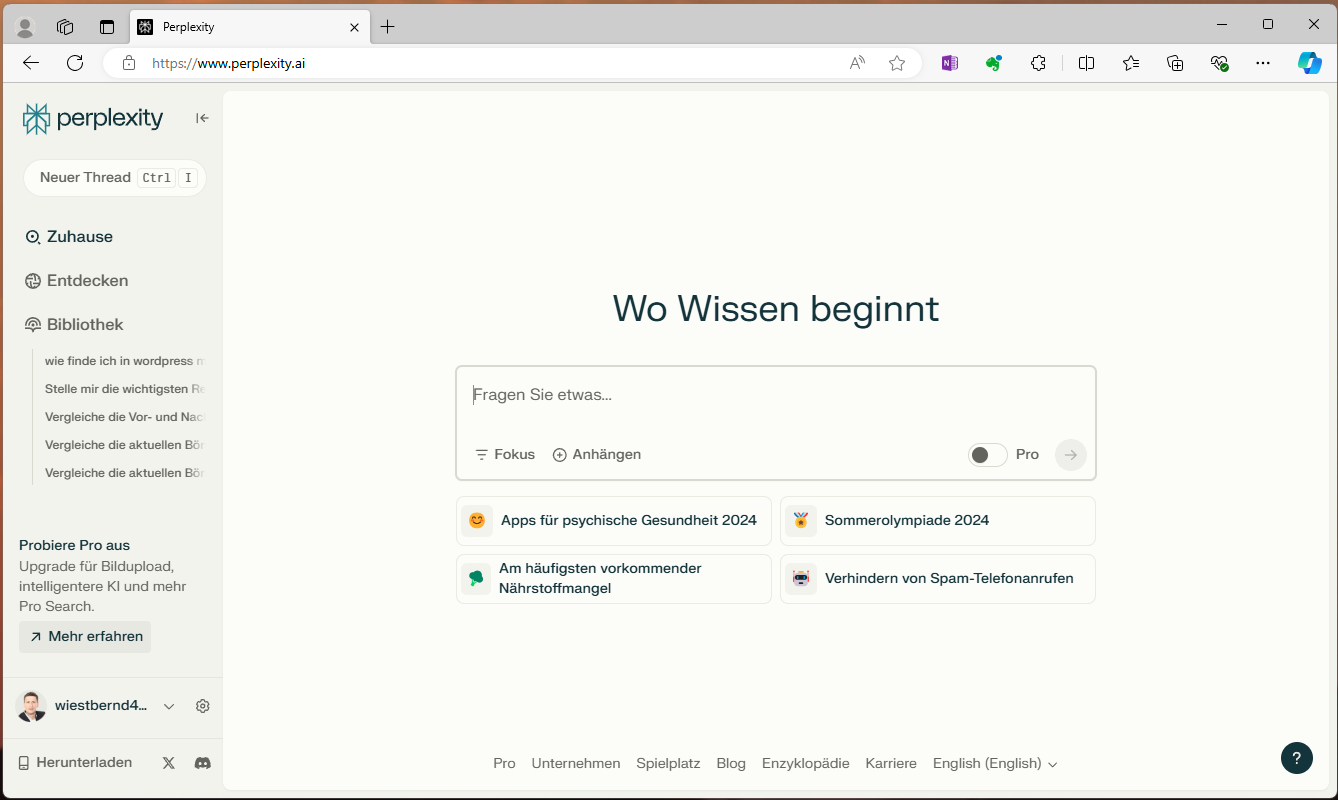Open the Pro footer link
Screen dimensions: 1338x800
coord(504,764)
